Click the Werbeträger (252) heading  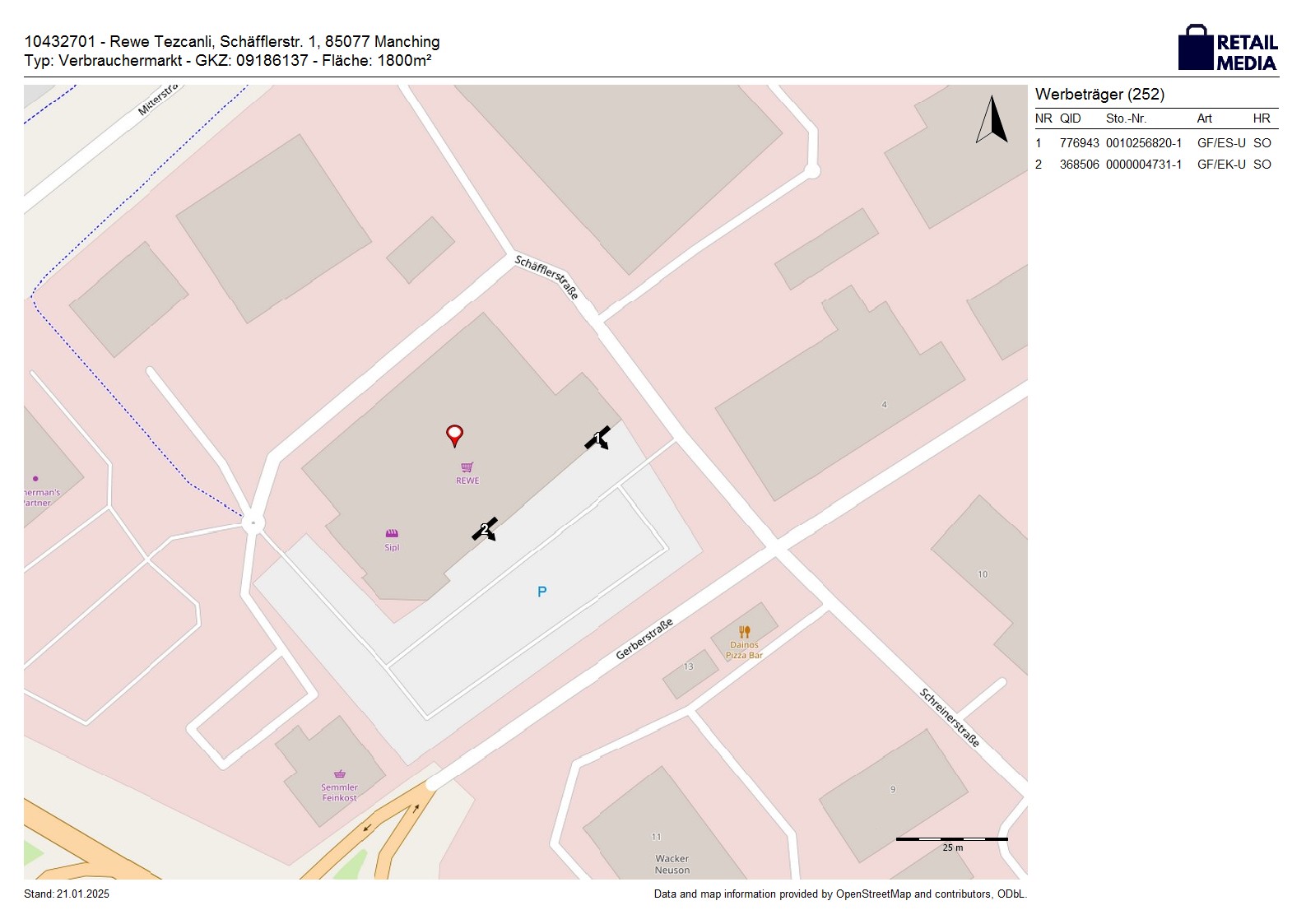1099,95
